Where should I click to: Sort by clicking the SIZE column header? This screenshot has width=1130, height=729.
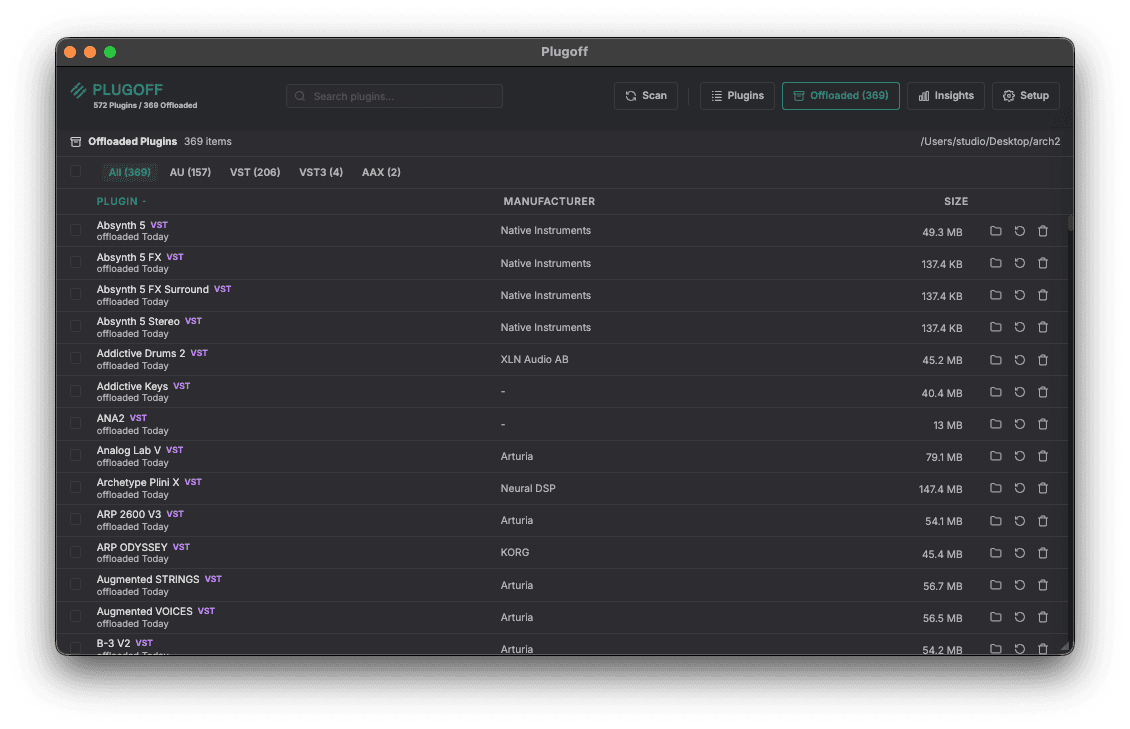pyautogui.click(x=955, y=201)
